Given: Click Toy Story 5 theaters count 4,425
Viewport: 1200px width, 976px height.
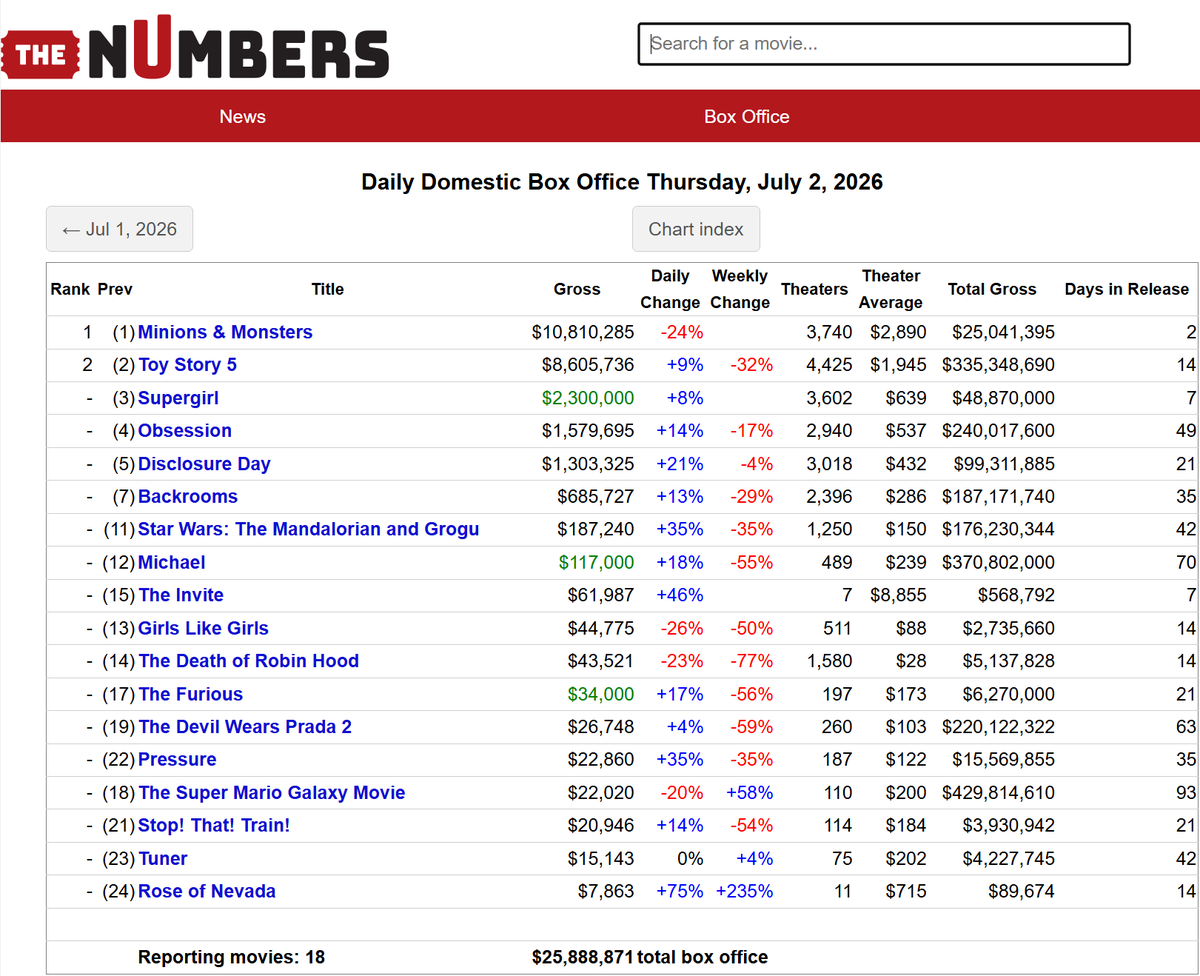Looking at the screenshot, I should coord(829,365).
